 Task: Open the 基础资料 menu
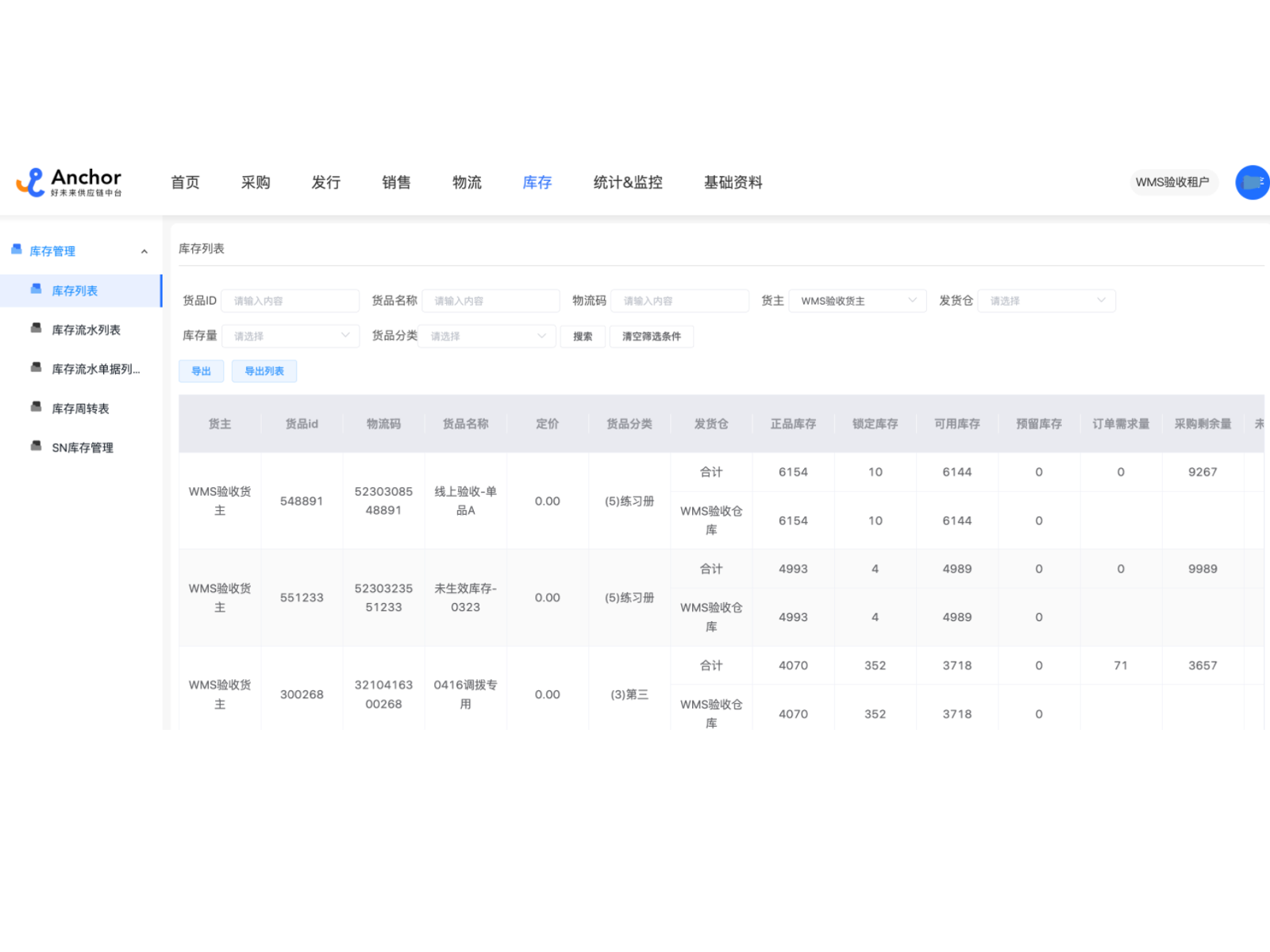733,182
